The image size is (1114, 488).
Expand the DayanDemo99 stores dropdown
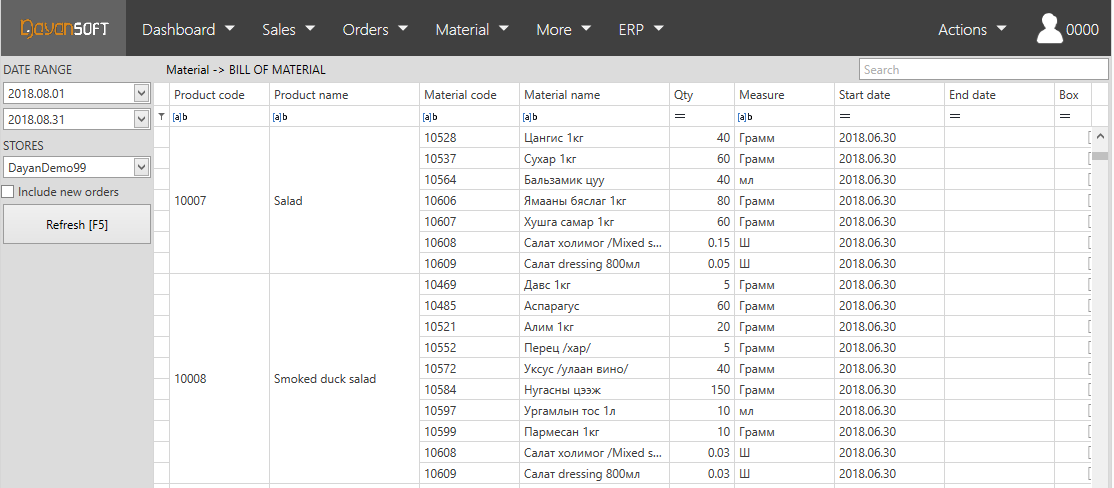pyautogui.click(x=141, y=168)
